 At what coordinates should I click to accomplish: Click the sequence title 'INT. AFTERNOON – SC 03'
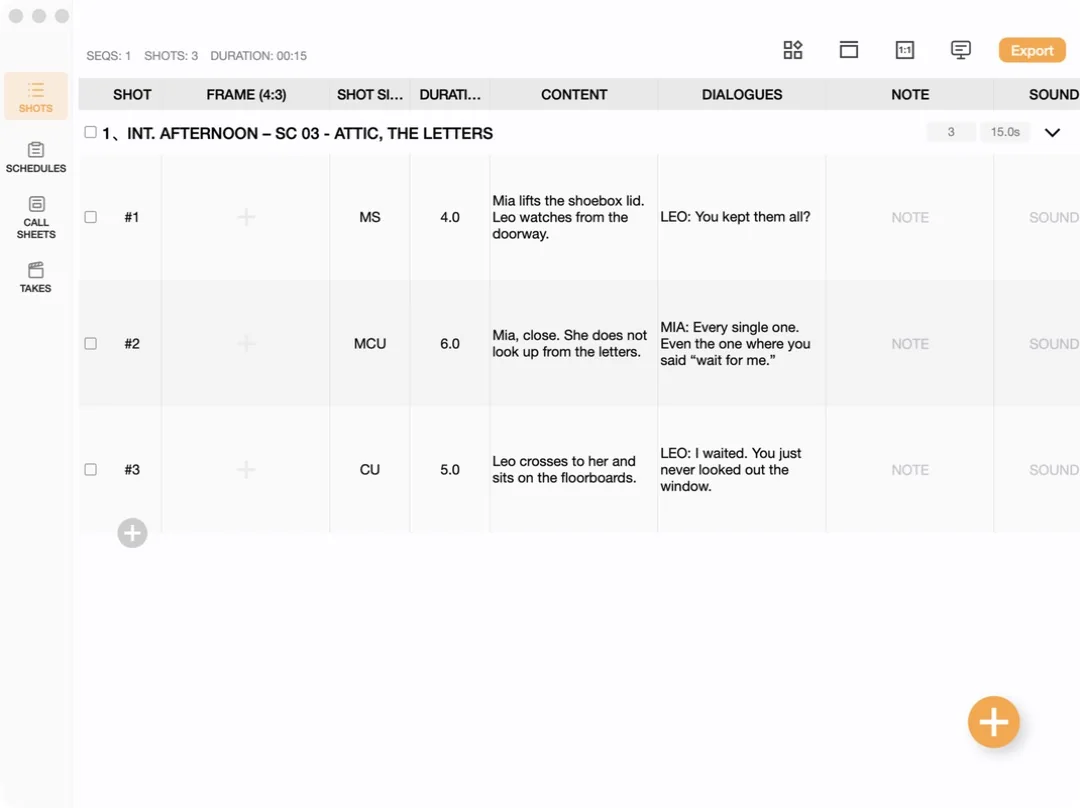coord(310,133)
